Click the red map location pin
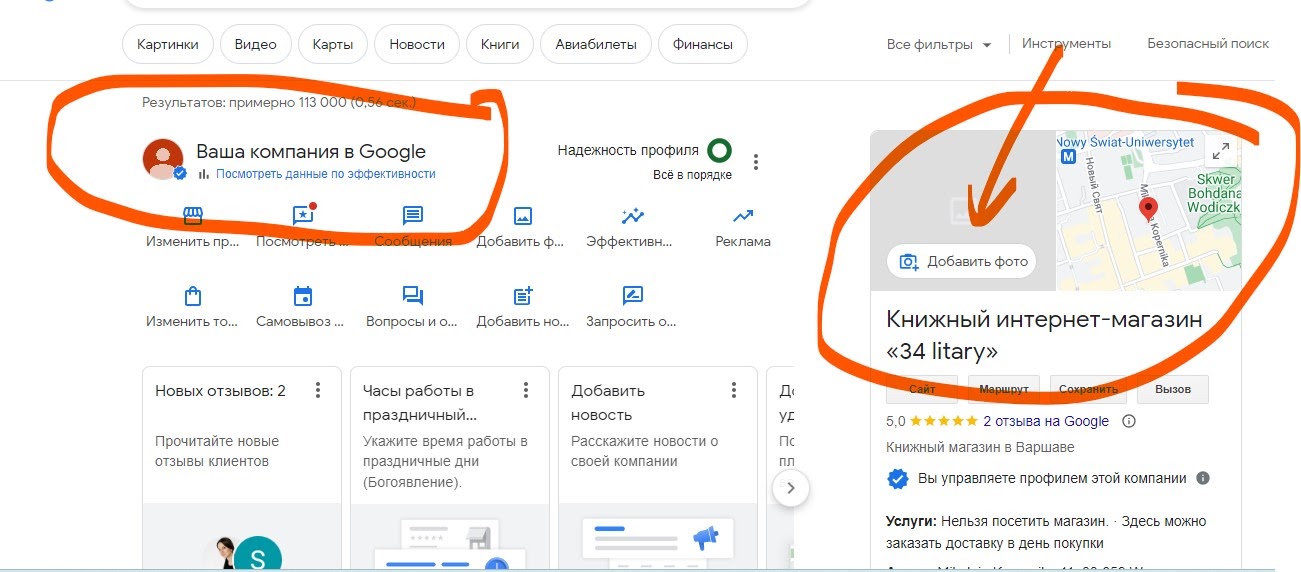1301x572 pixels. point(1148,209)
